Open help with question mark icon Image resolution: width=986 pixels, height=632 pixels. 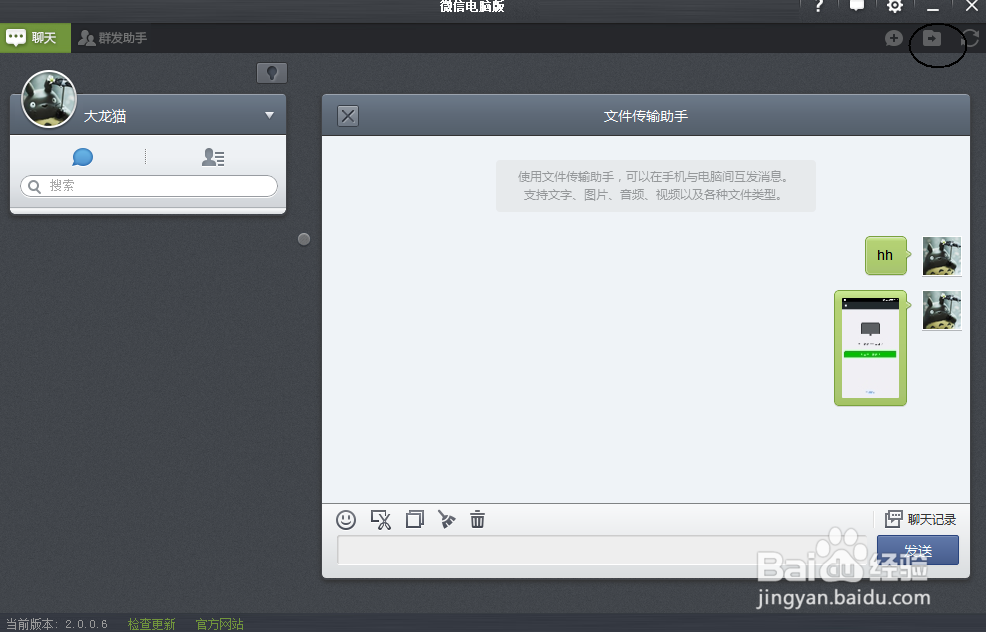pos(817,6)
